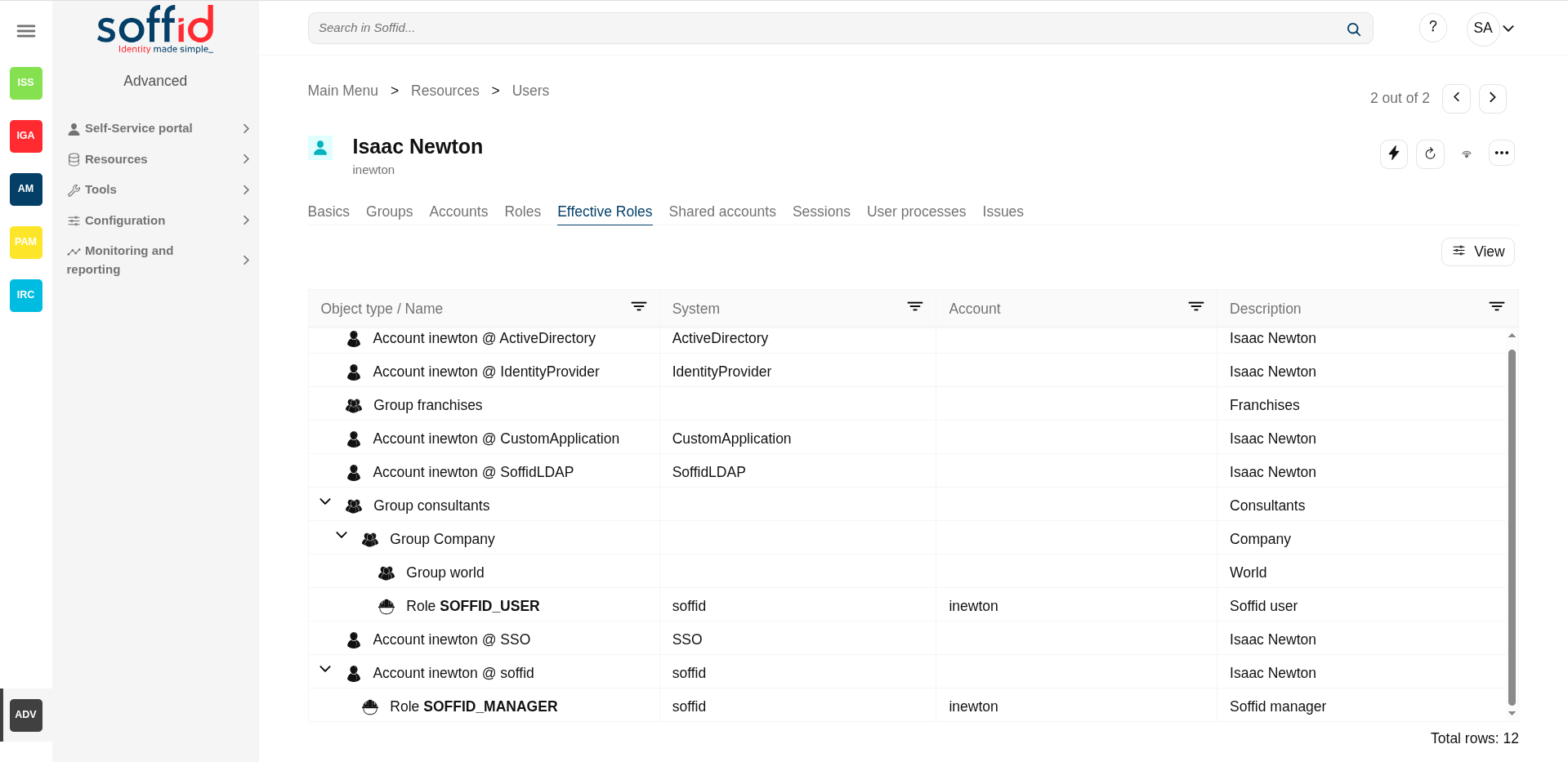The height and width of the screenshot is (762, 1568).
Task: Select the IGA module badge
Action: pyautogui.click(x=26, y=136)
